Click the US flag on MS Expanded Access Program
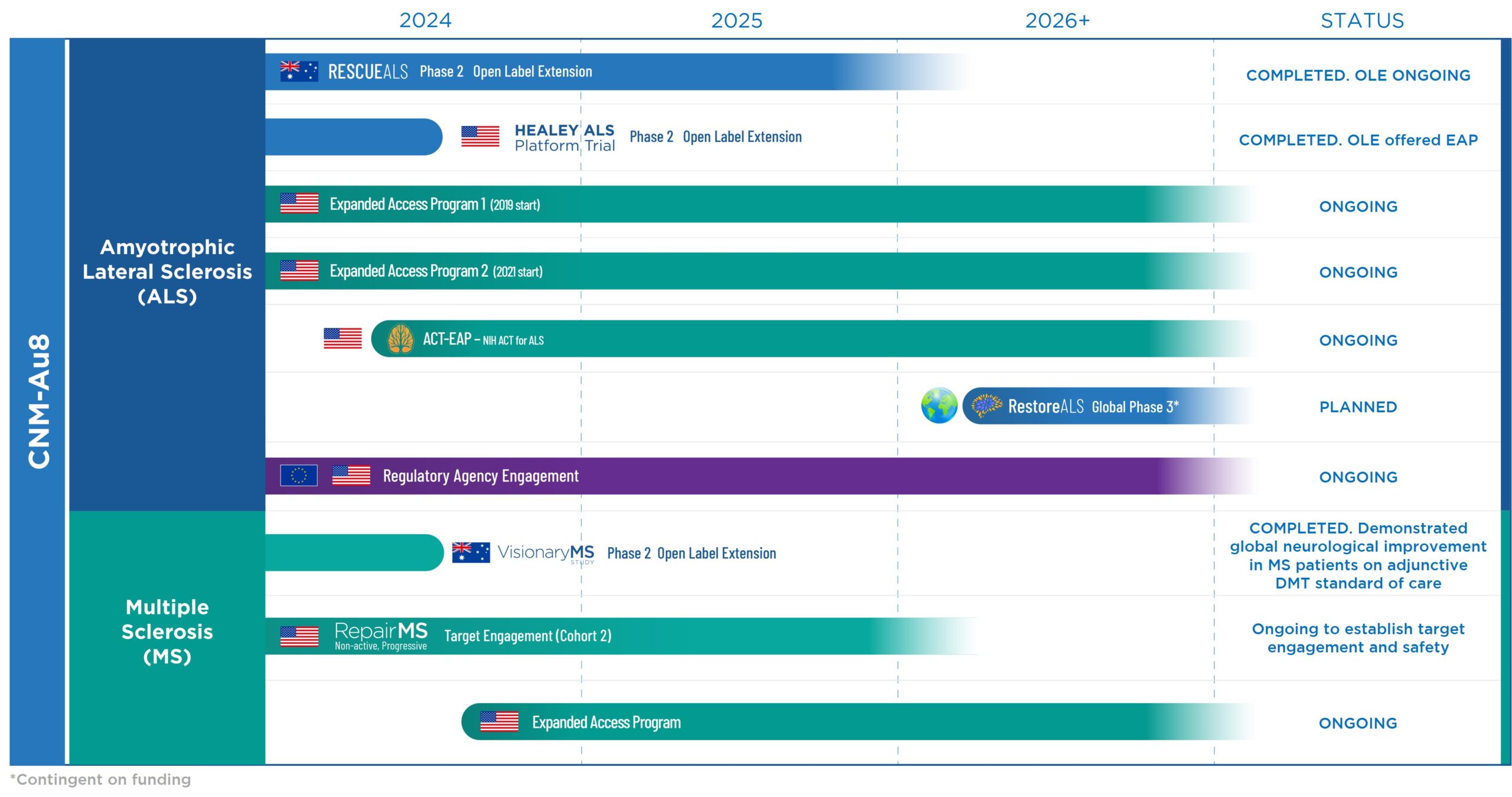 (x=498, y=721)
